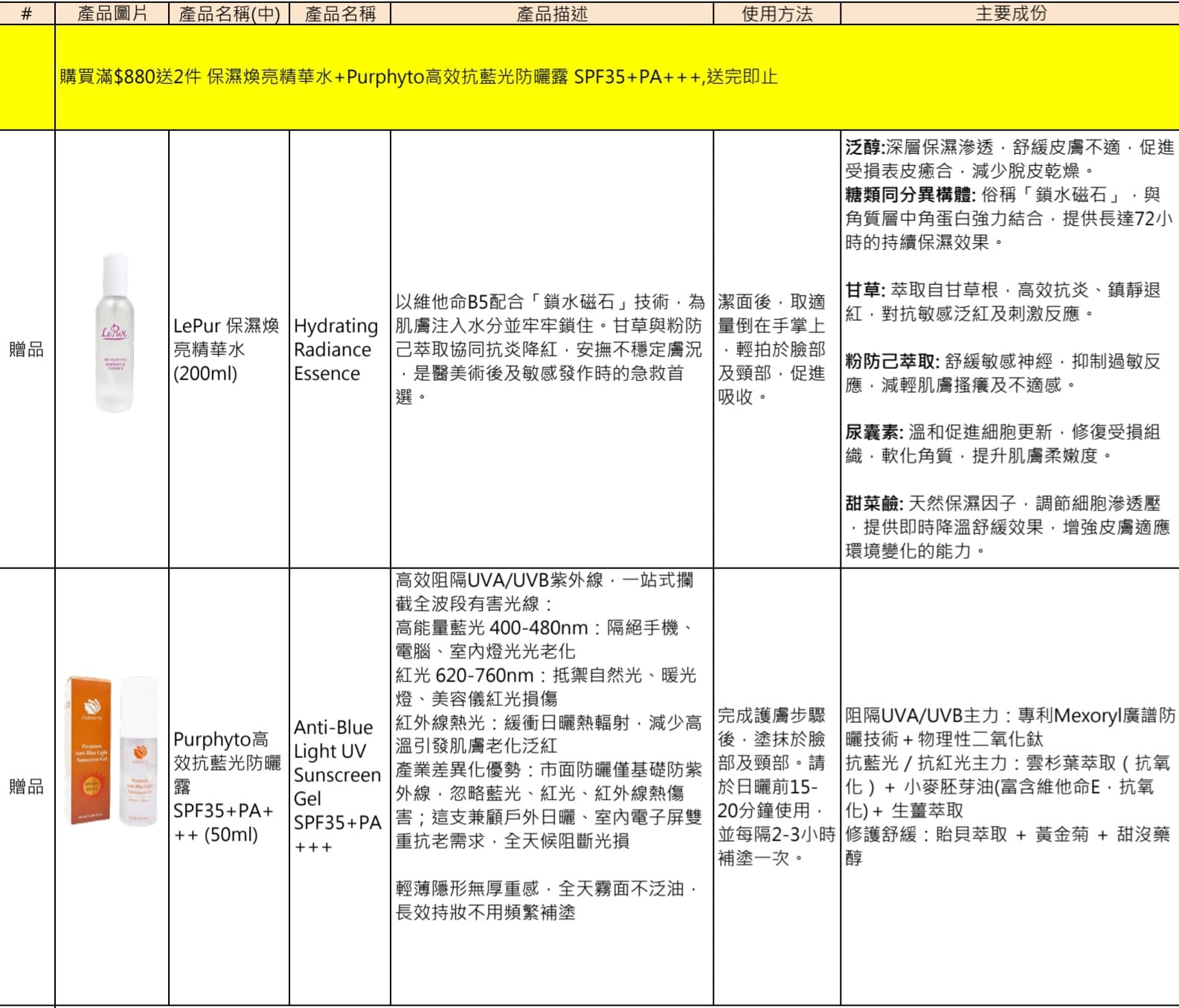Click the '糖類同分異構體:' ingredient paragraph
This screenshot has height=1008, width=1179.
[1009, 219]
